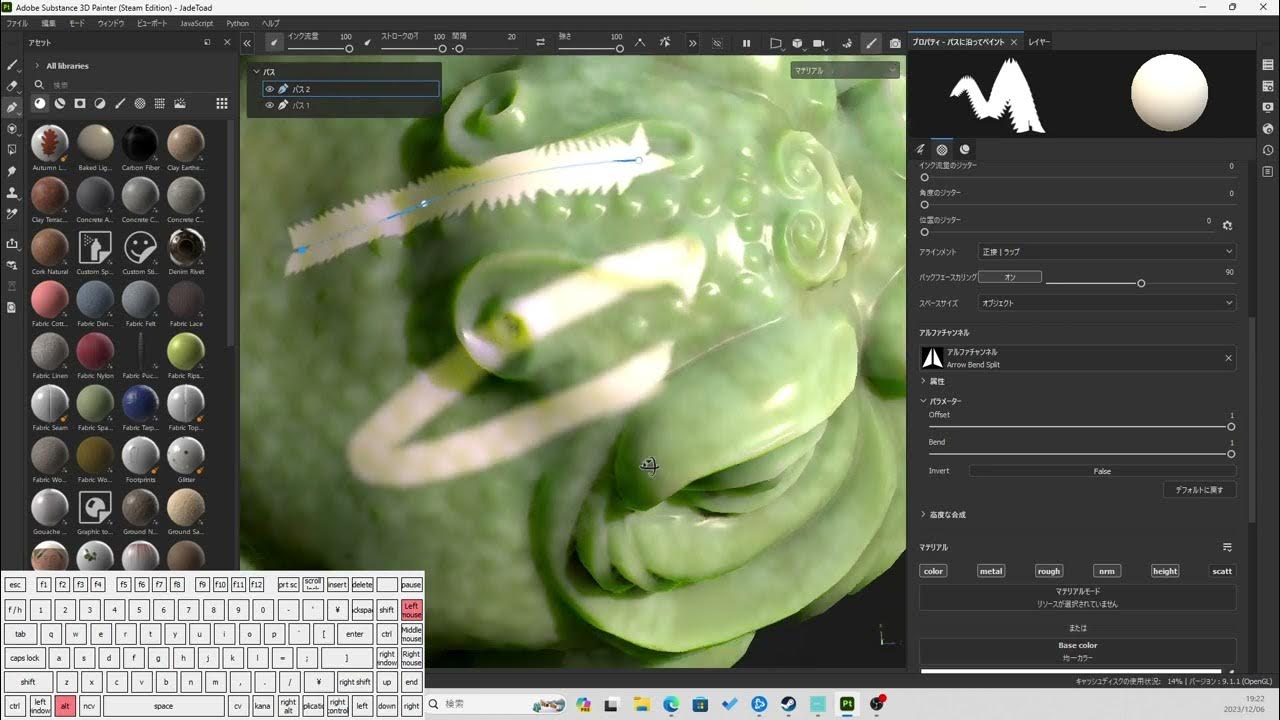Open Display settings icon in right sidebar
1280x720 pixels.
pos(1268,107)
